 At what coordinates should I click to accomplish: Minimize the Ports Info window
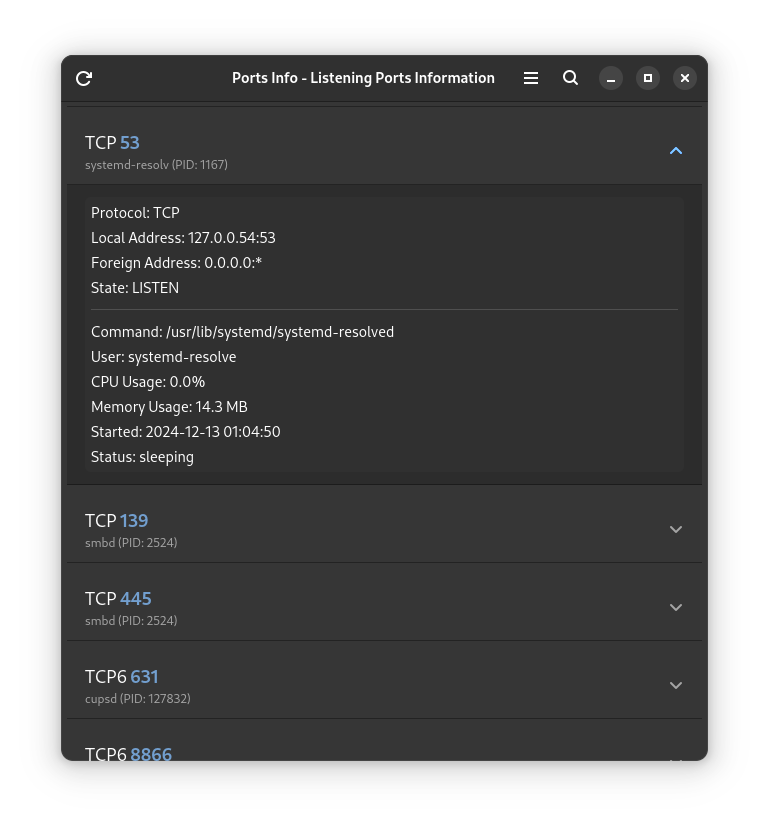[x=611, y=78]
